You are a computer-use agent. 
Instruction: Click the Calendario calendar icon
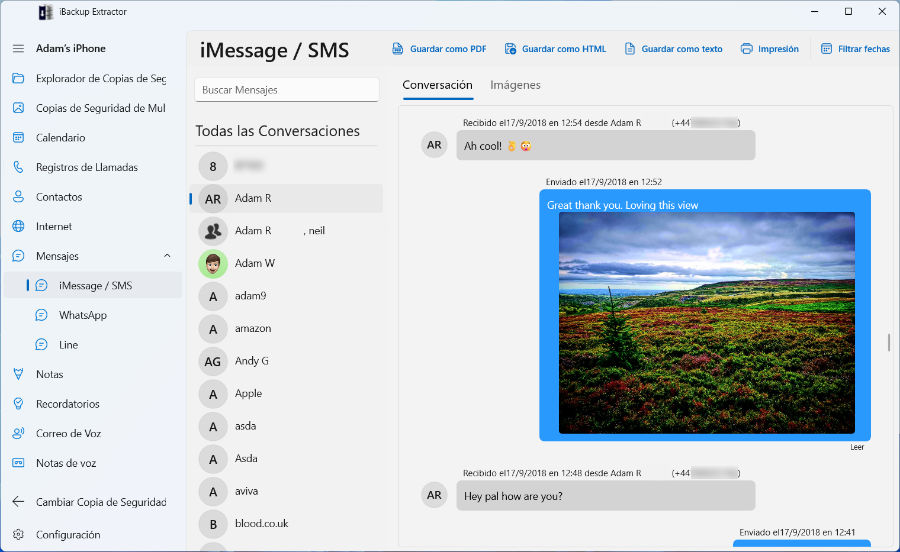pos(18,138)
